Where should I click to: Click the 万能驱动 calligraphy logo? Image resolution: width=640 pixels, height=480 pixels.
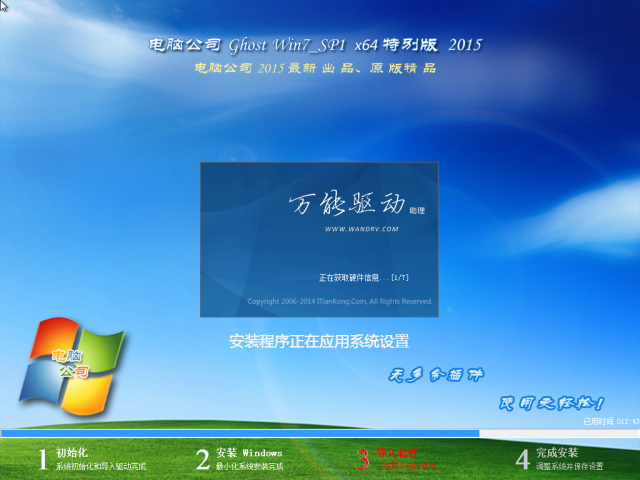pos(347,202)
